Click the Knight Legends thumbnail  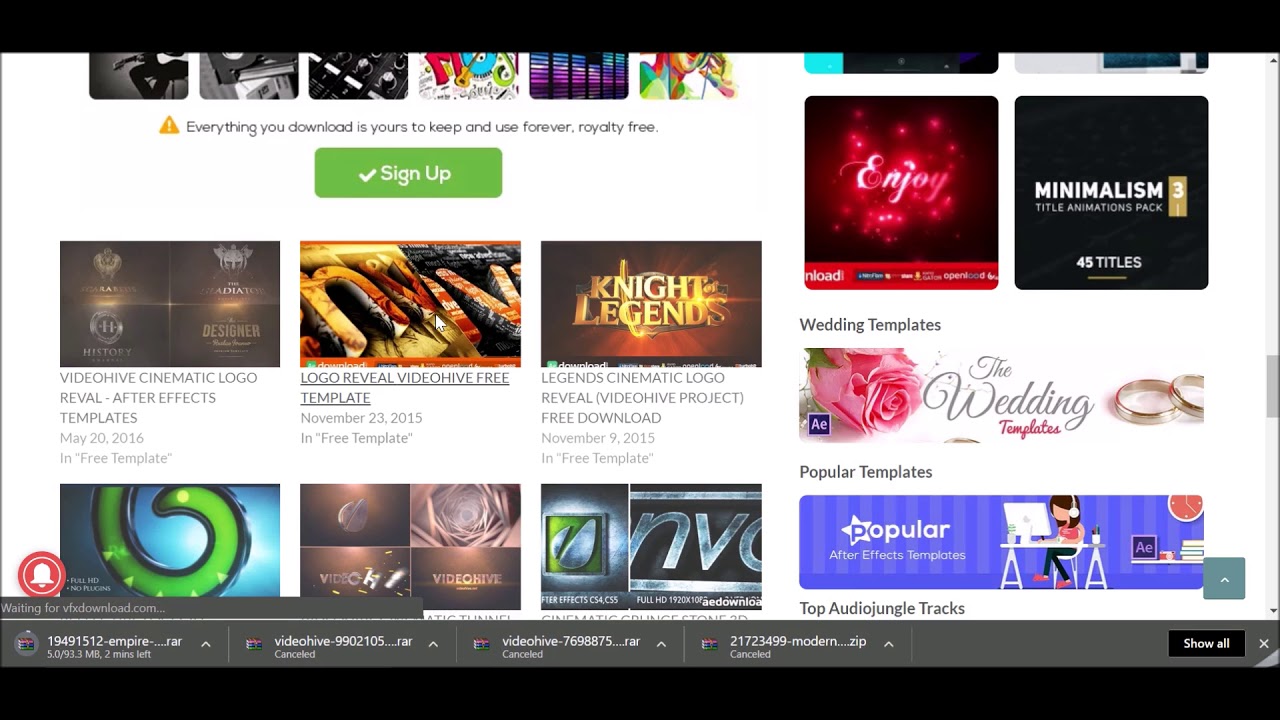(x=651, y=304)
